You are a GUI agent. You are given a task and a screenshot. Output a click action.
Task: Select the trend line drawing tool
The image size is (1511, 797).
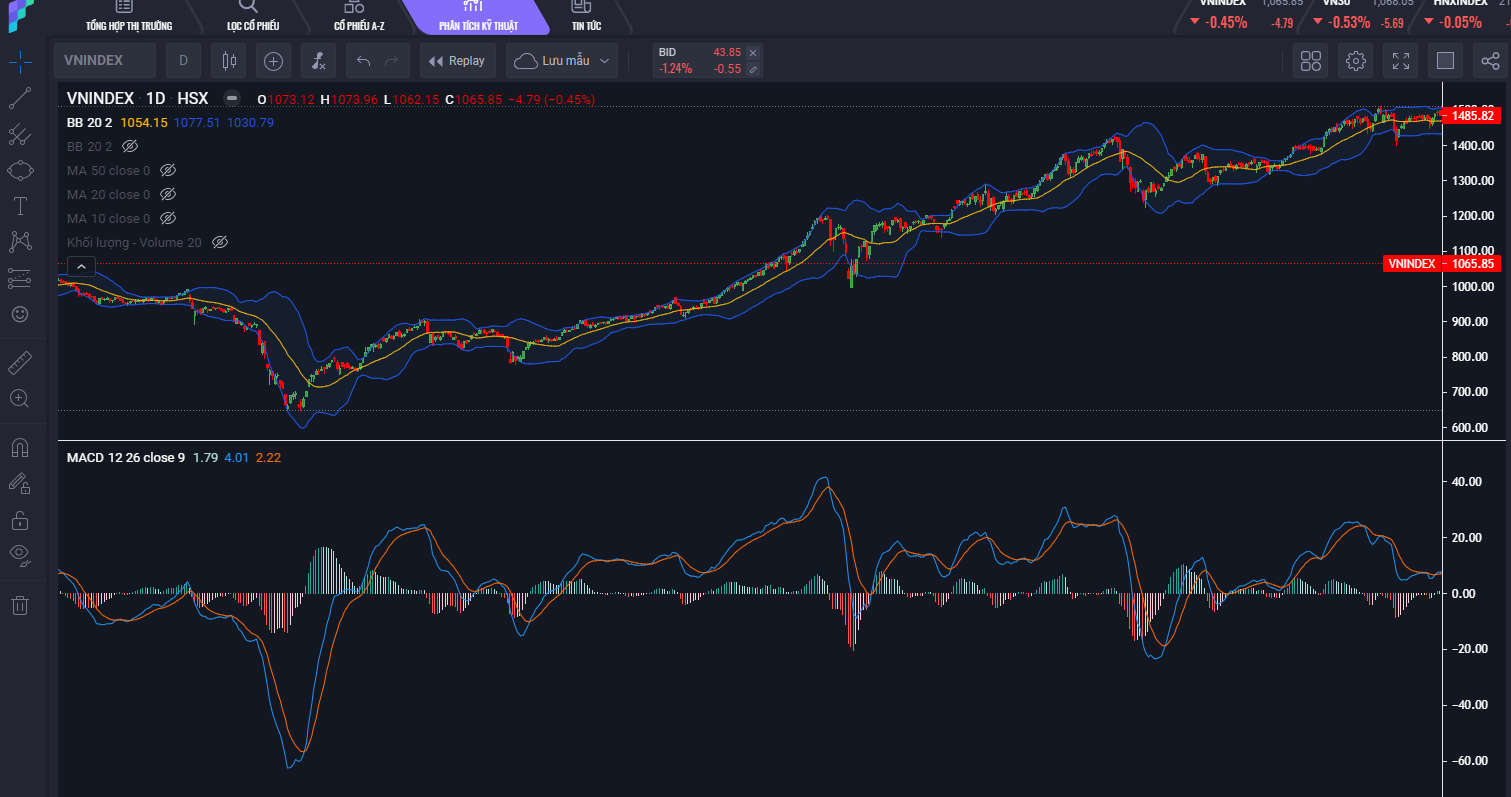(20, 98)
